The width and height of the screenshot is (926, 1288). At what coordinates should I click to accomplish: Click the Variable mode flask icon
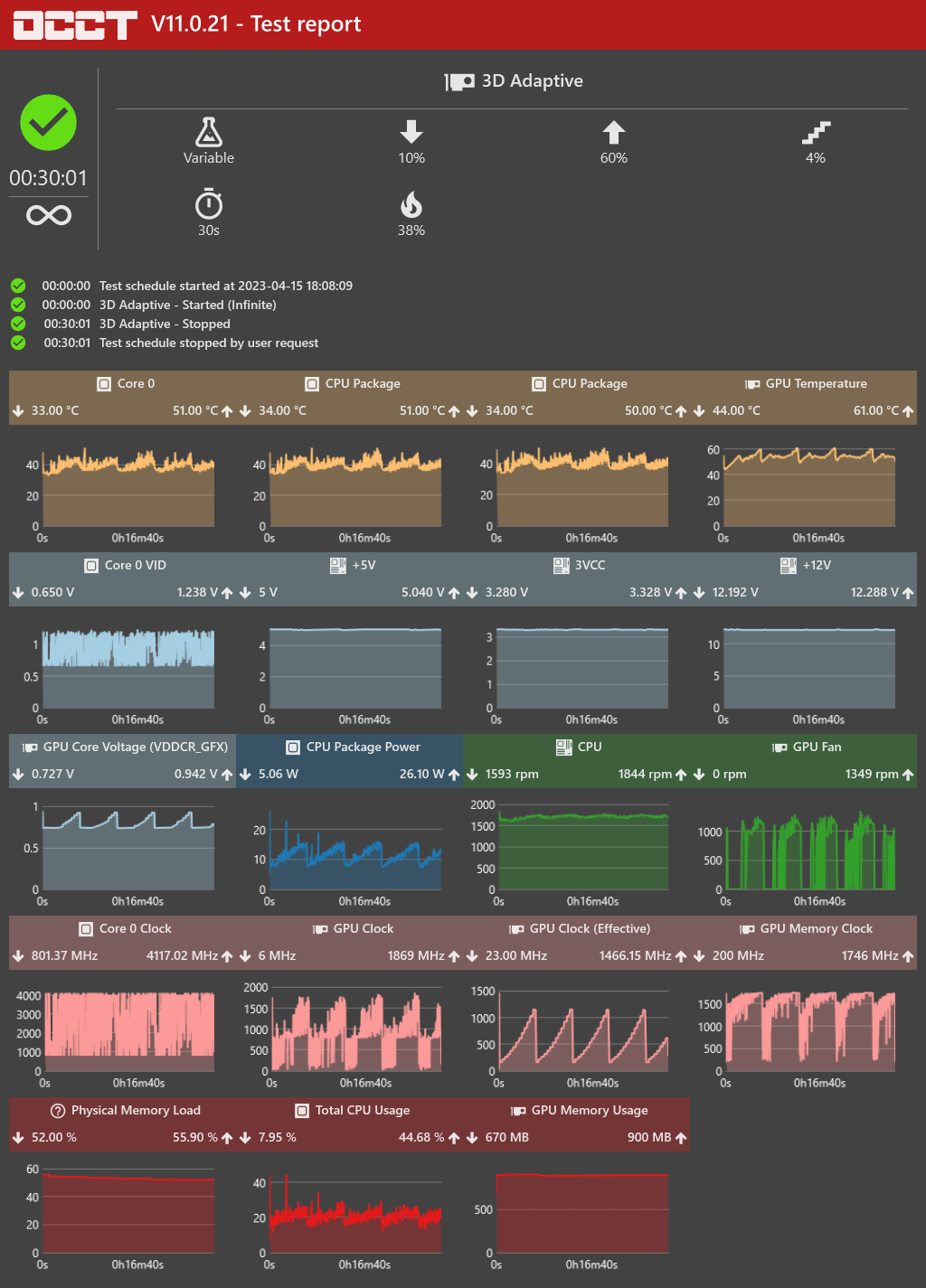point(209,132)
